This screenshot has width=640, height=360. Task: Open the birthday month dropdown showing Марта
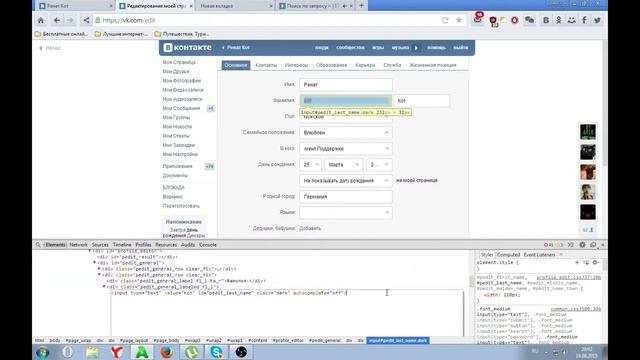tap(343, 164)
